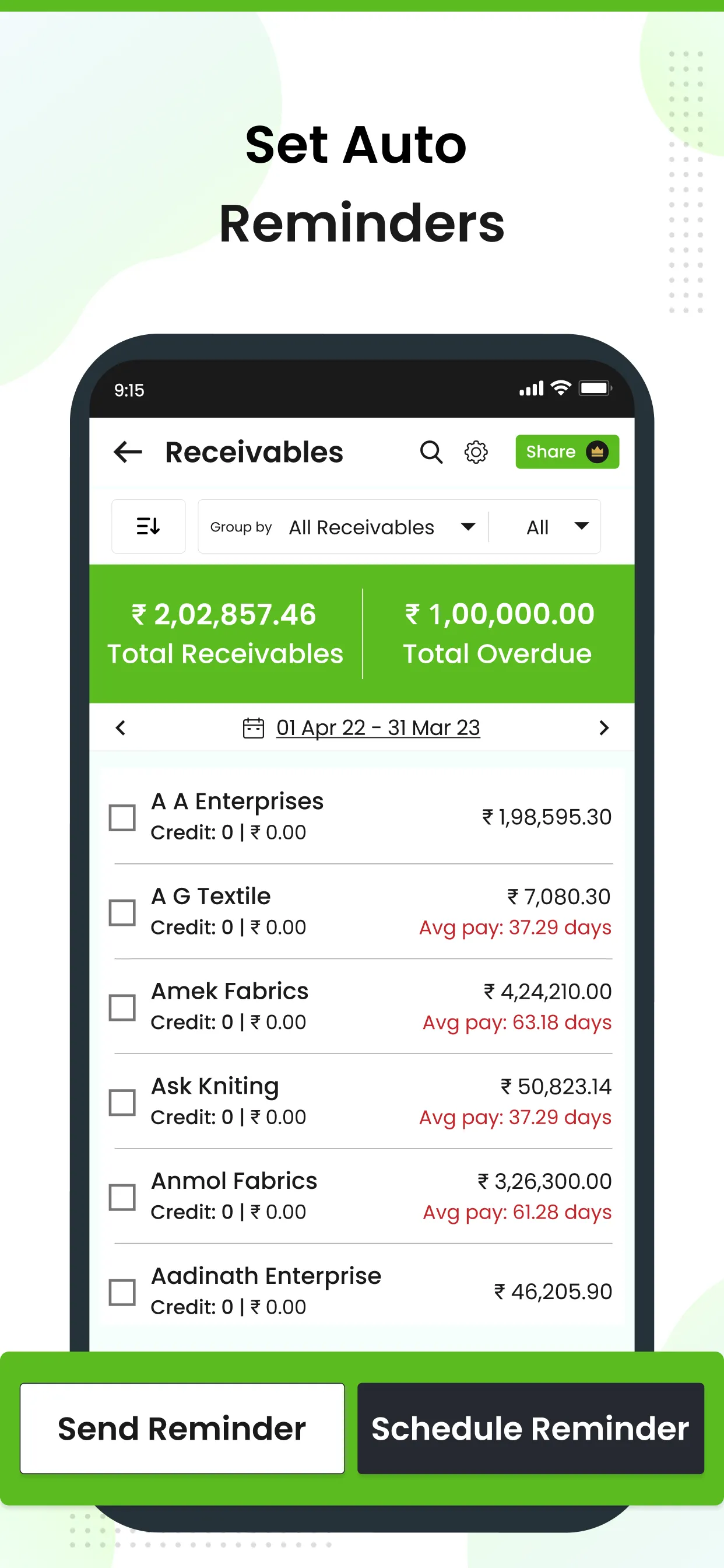Tick the Aadinath Enterprise checkbox

point(122,1291)
